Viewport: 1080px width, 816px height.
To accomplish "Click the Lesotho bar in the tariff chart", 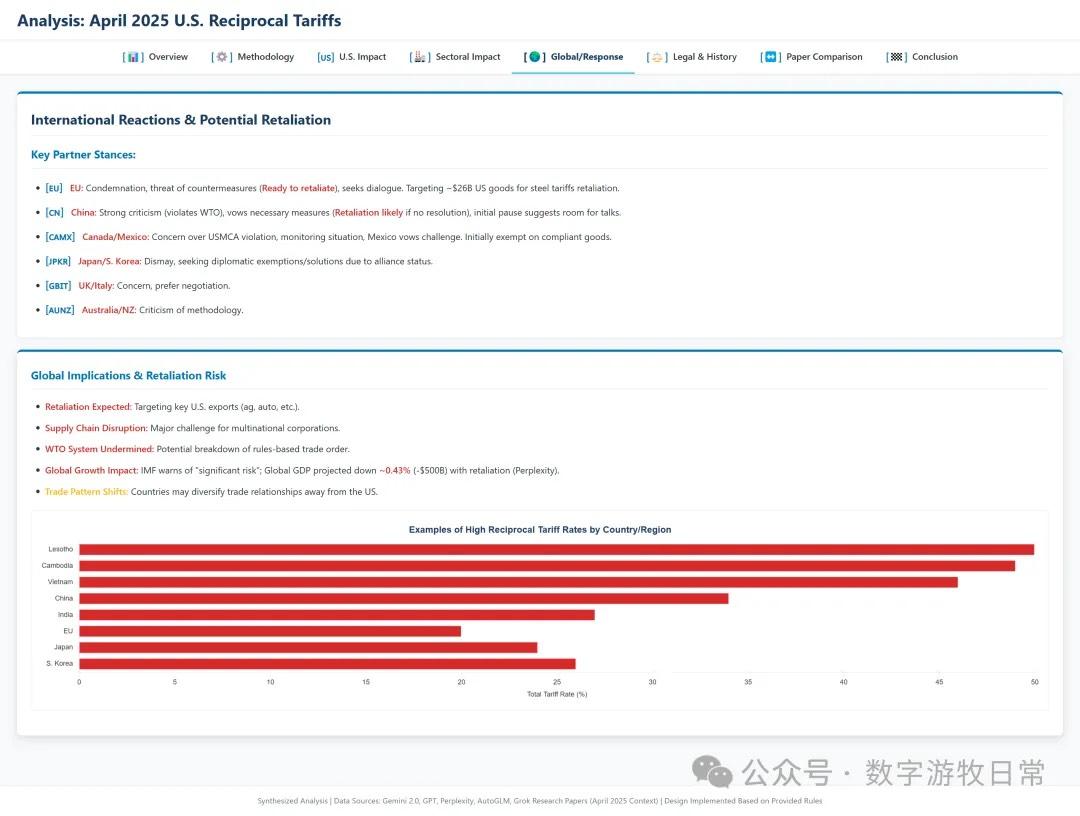I will click(x=556, y=549).
